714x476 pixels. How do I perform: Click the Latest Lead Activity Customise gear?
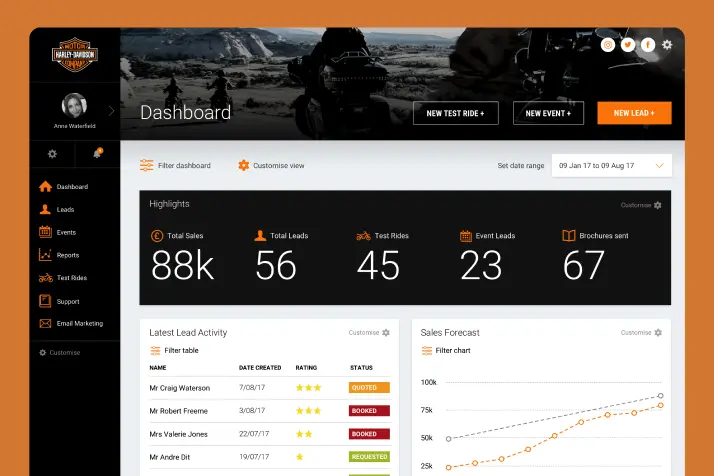[x=386, y=333]
